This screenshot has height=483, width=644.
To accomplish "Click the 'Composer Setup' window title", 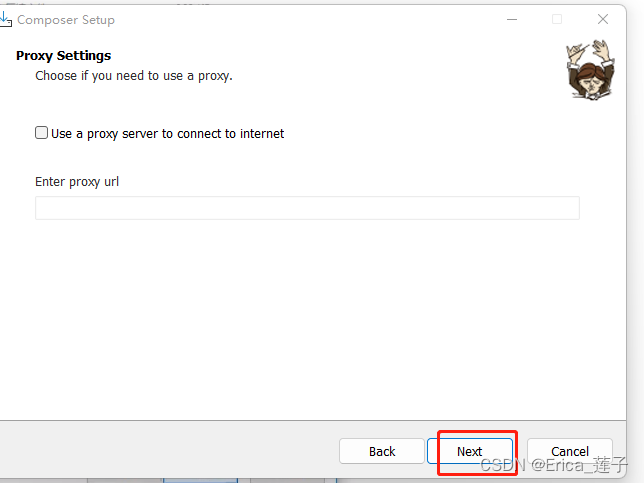I will click(66, 20).
